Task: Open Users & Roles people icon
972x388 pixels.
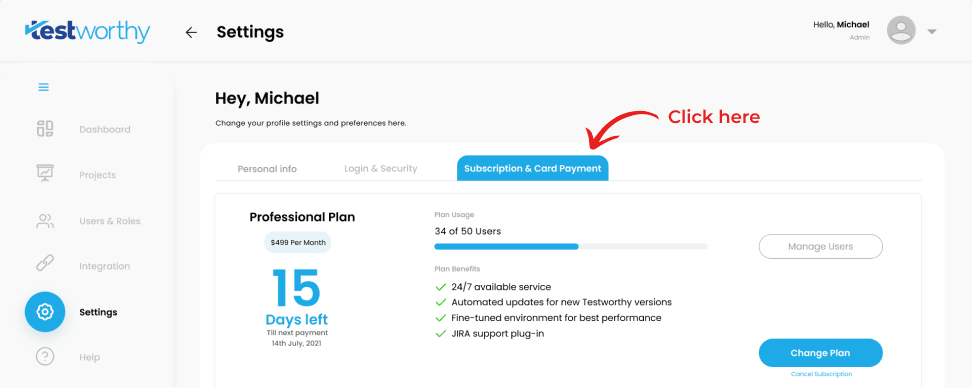Action: pos(45,221)
